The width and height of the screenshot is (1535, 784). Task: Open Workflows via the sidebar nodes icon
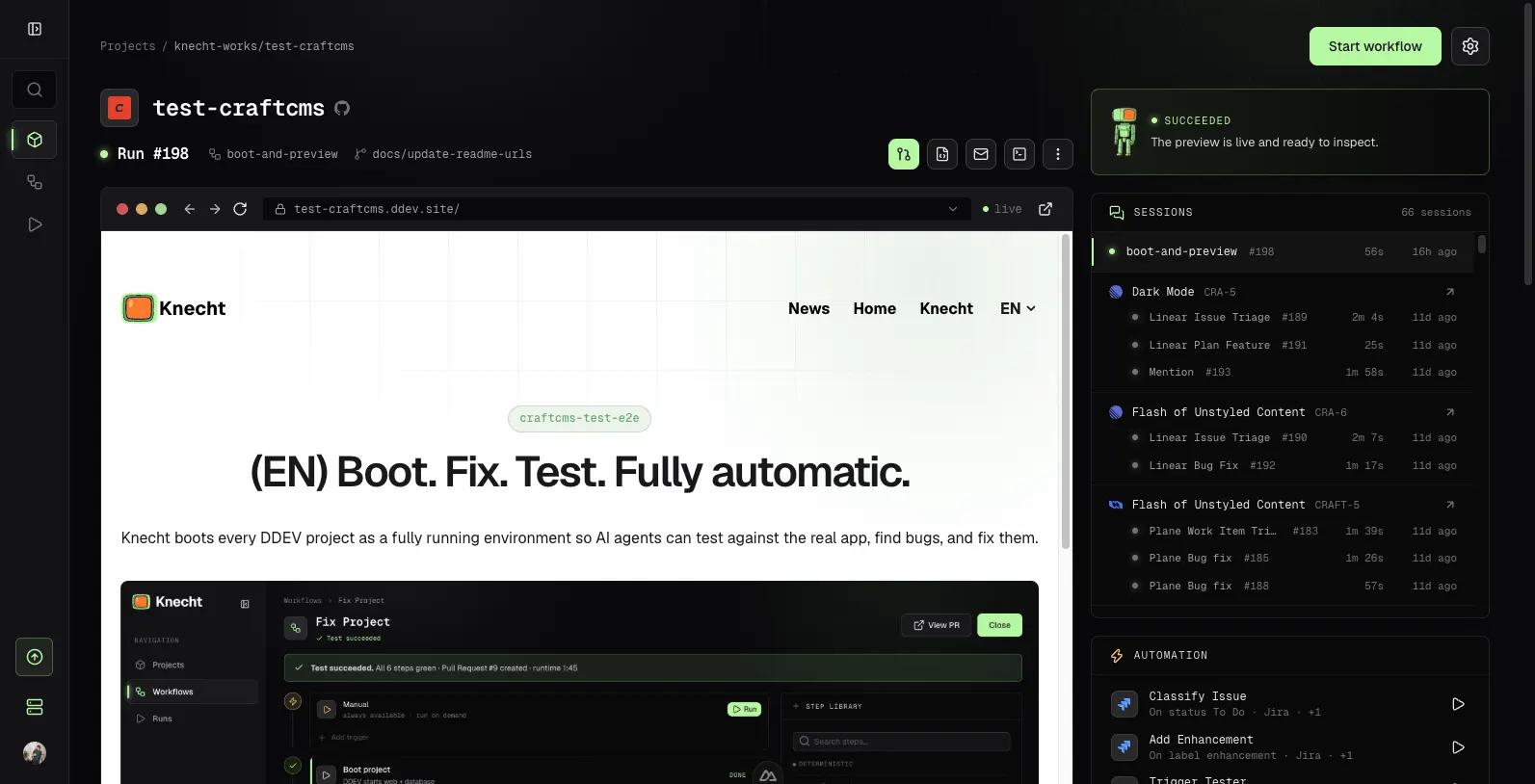tap(35, 182)
